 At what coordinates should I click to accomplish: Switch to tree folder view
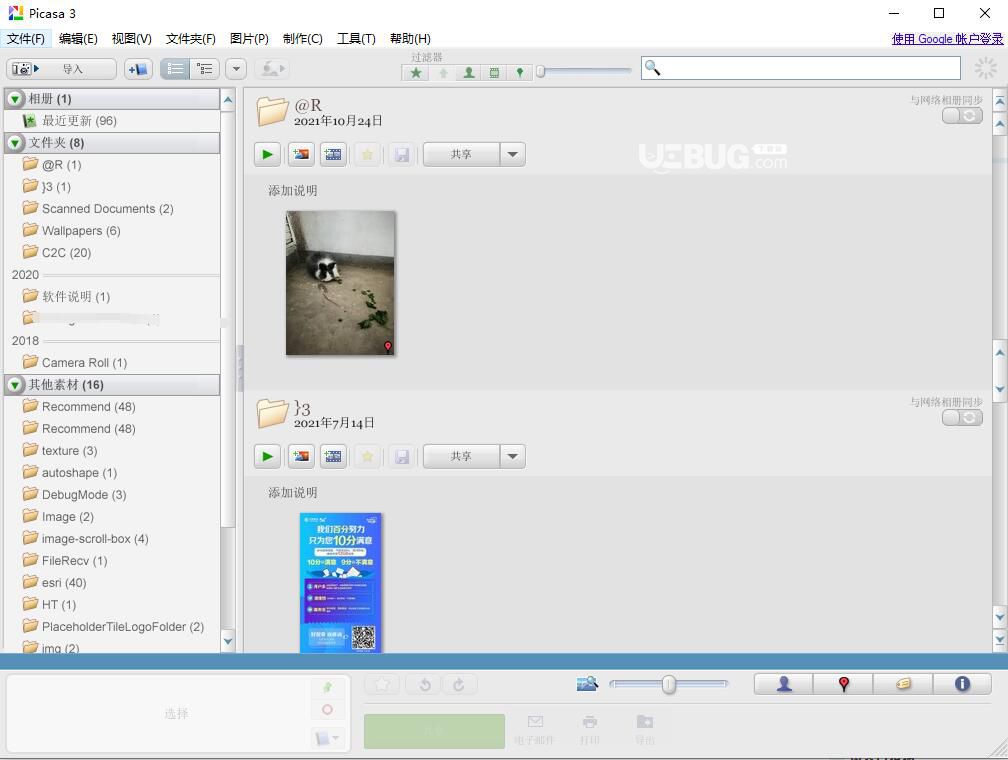coord(205,69)
